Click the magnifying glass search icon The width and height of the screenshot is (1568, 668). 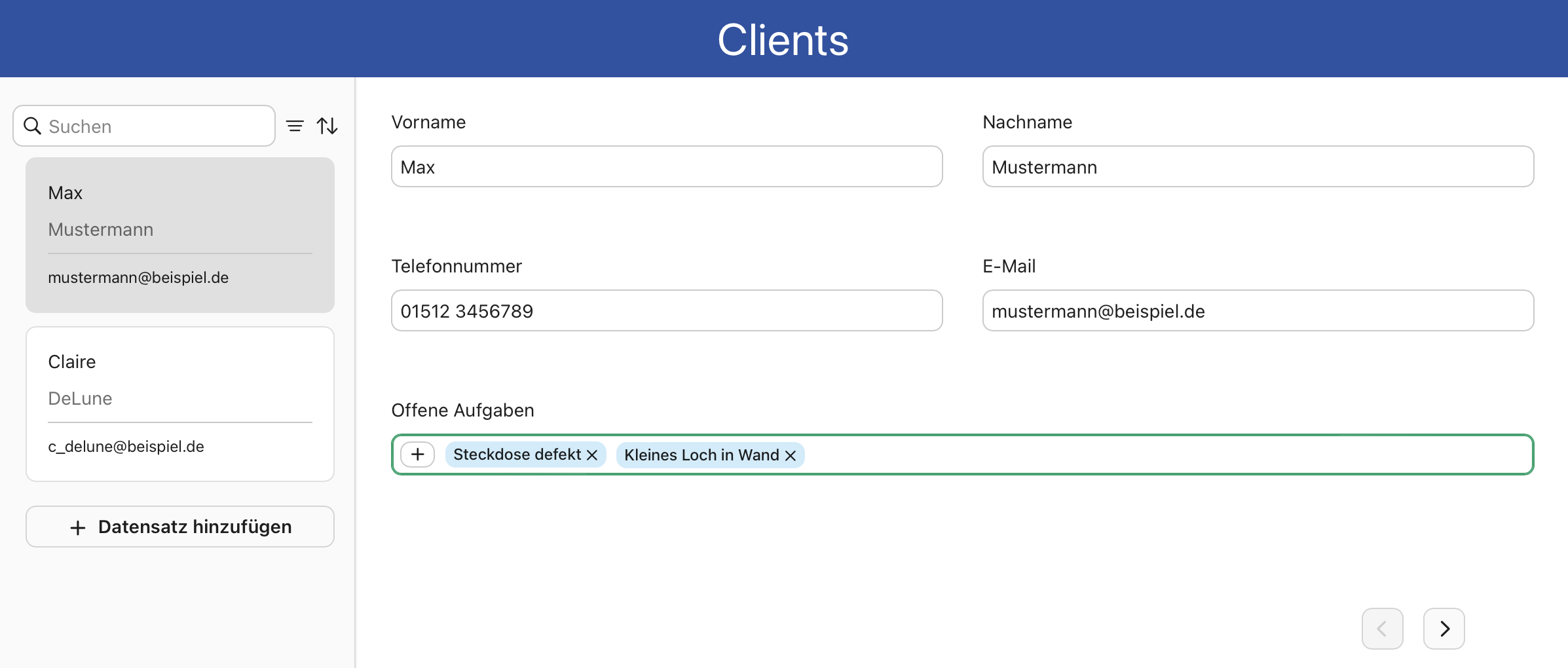pos(32,126)
